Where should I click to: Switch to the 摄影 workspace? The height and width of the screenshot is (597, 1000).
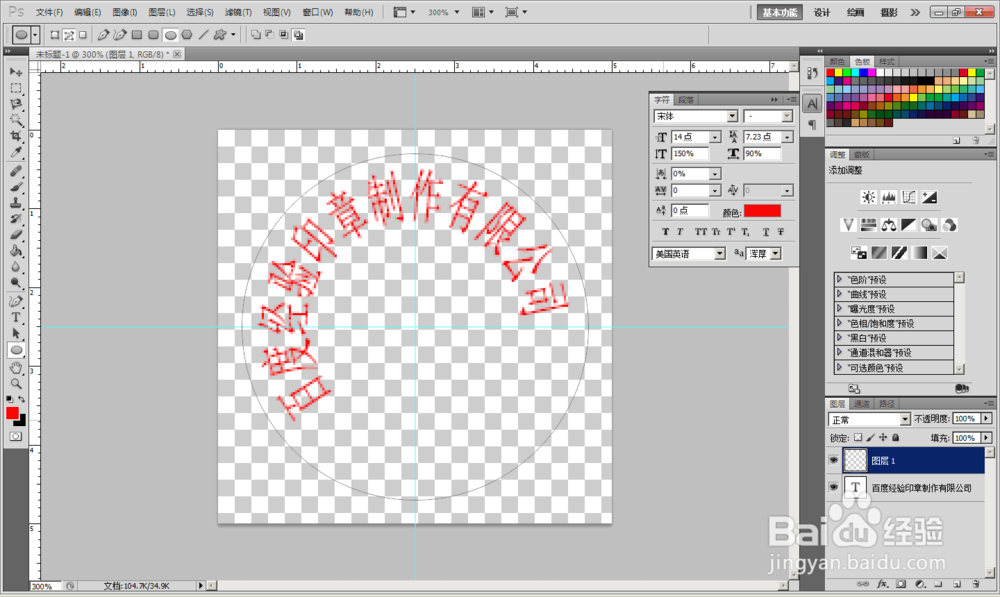pos(888,12)
